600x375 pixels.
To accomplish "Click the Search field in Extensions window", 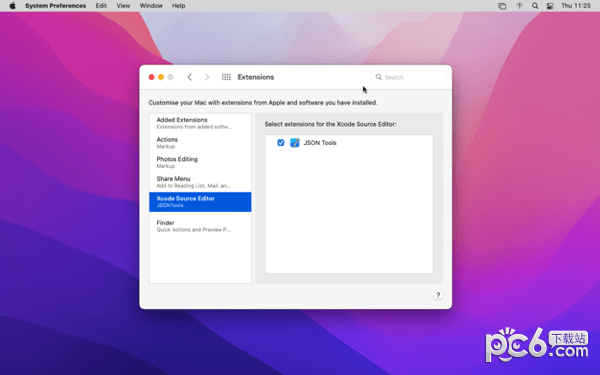I will (x=409, y=77).
